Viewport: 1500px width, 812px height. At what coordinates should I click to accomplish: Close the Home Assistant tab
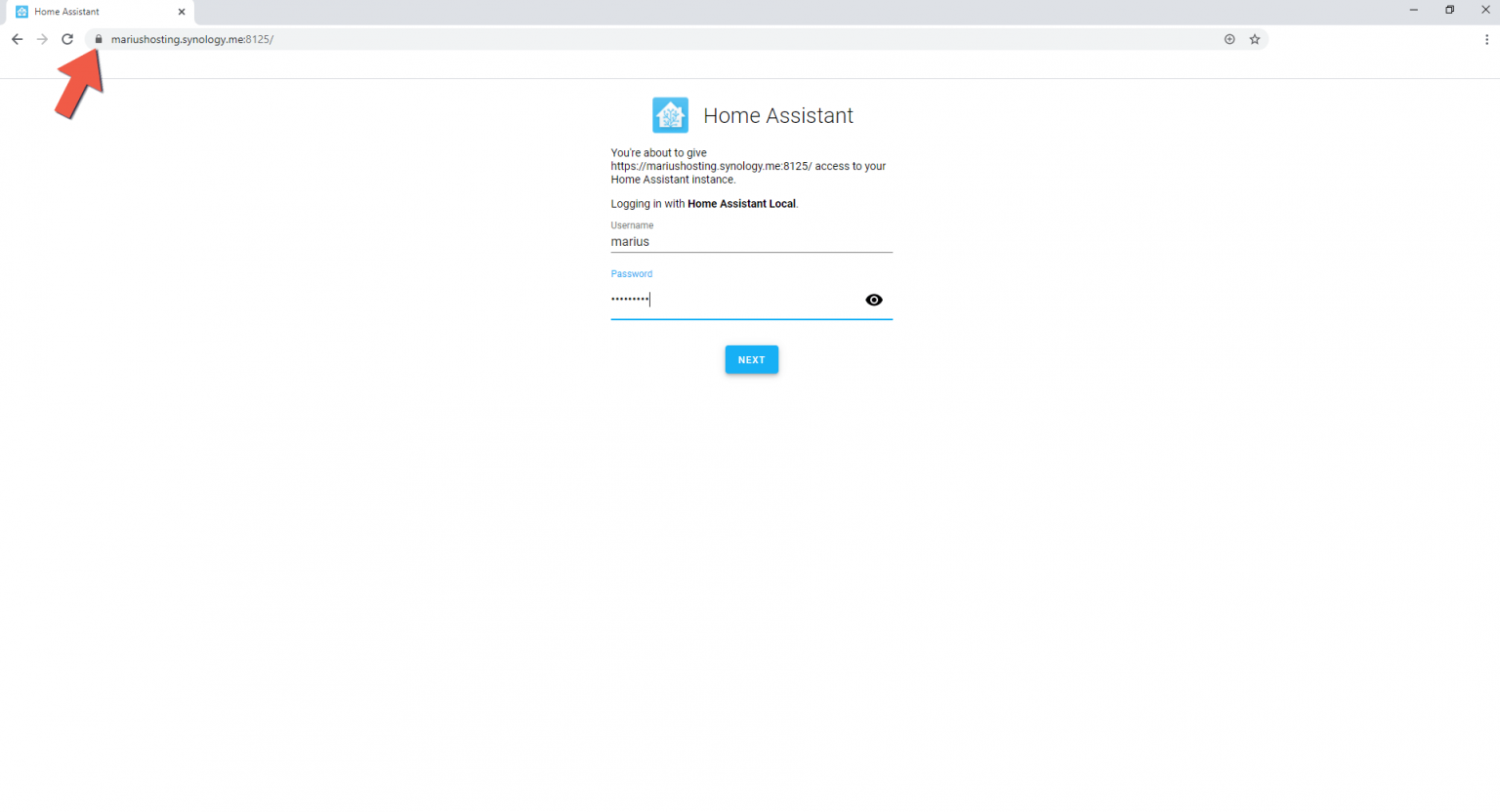[181, 12]
